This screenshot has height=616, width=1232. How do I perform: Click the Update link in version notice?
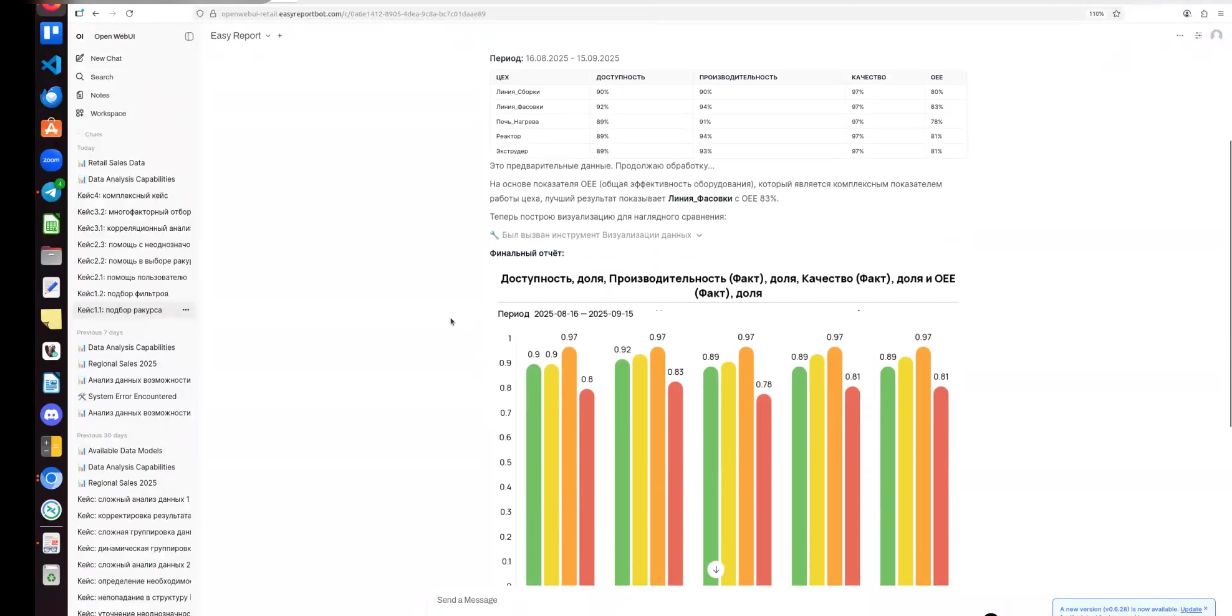(x=1190, y=609)
